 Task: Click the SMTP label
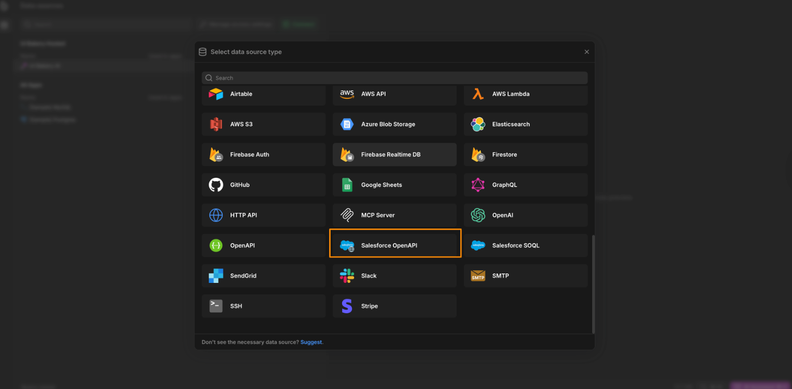click(x=501, y=276)
